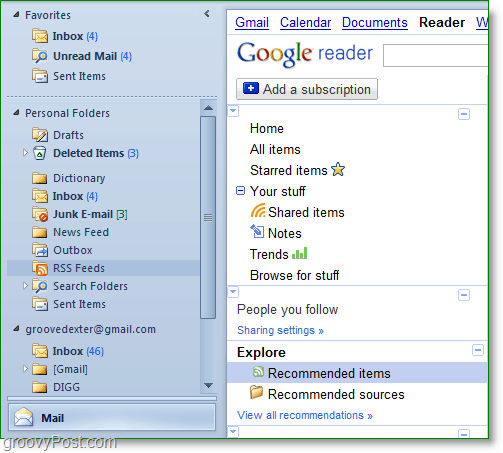Click the DIGG folder icon
503x453 pixels.
tap(40, 387)
